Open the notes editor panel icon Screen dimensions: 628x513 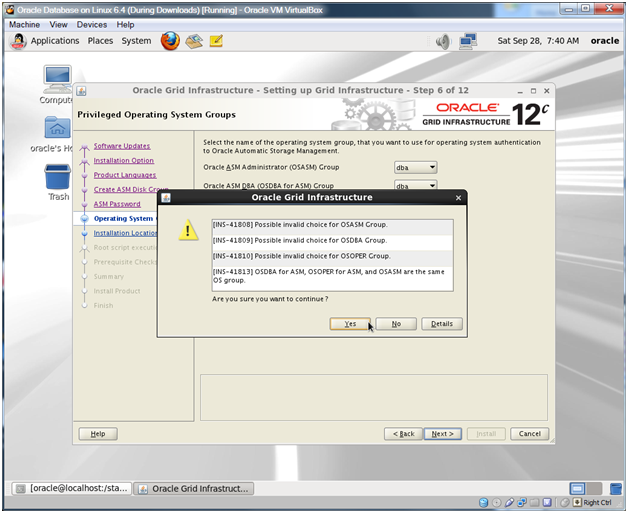(215, 41)
